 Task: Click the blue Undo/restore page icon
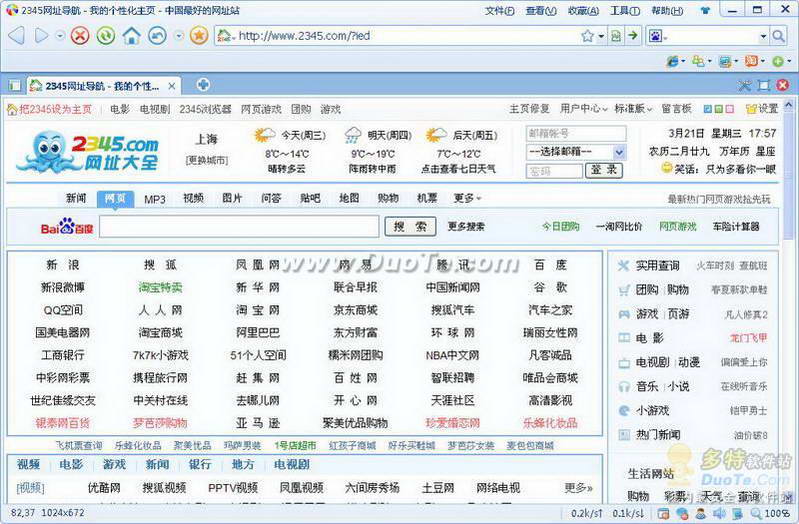pos(157,36)
